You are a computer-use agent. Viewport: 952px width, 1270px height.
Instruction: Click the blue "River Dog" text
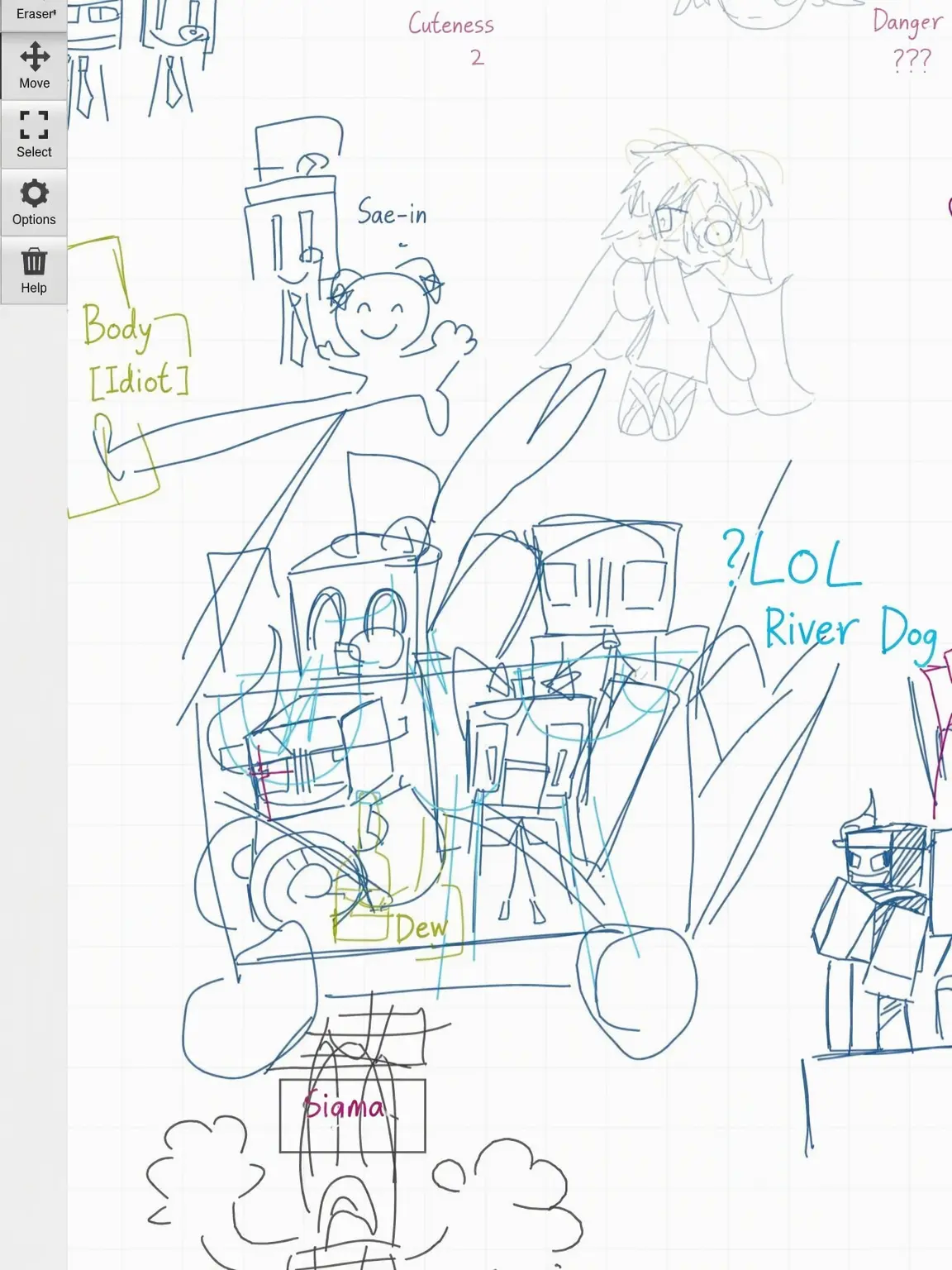coord(850,633)
